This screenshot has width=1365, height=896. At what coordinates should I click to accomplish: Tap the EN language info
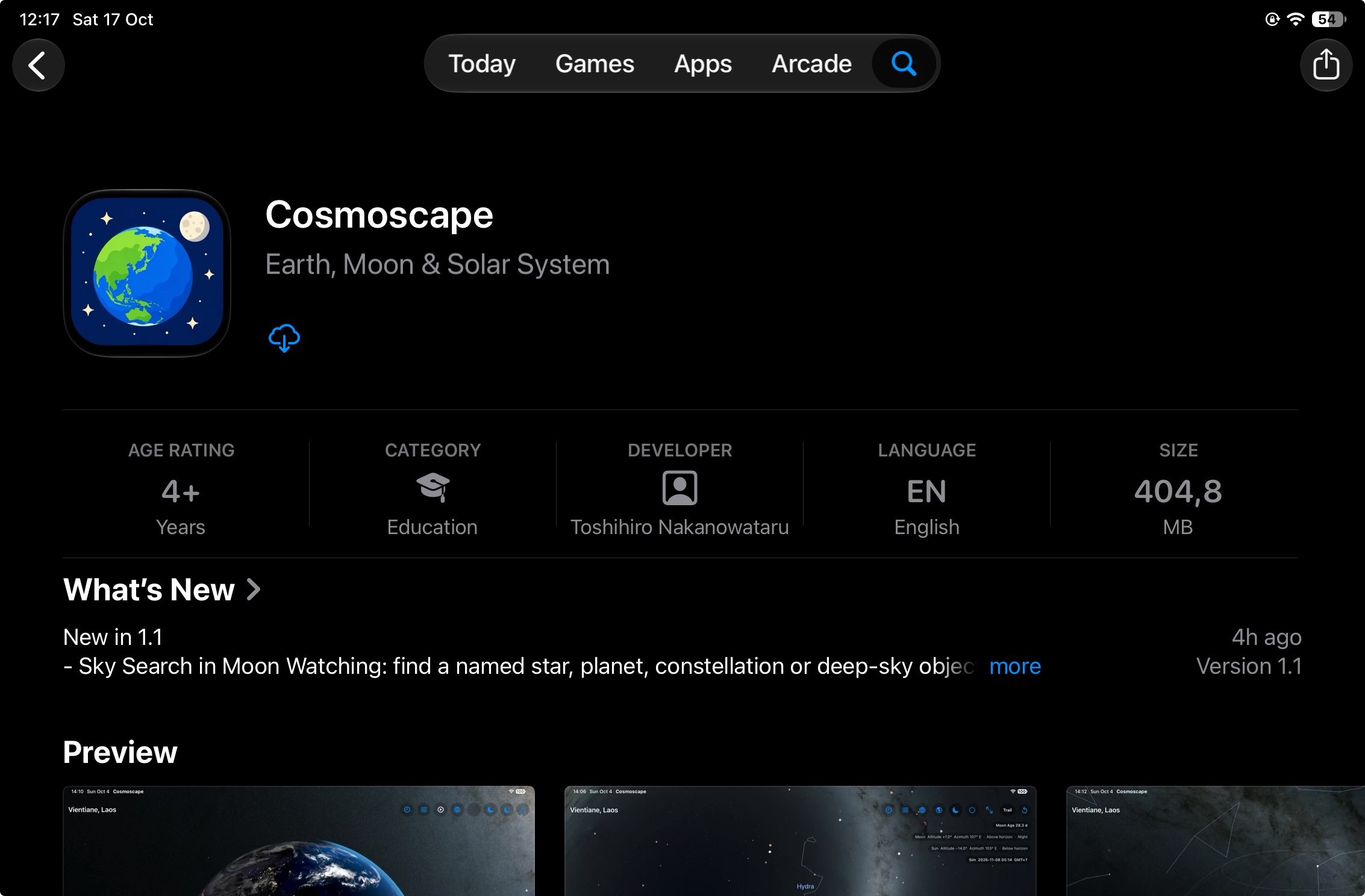tap(926, 491)
